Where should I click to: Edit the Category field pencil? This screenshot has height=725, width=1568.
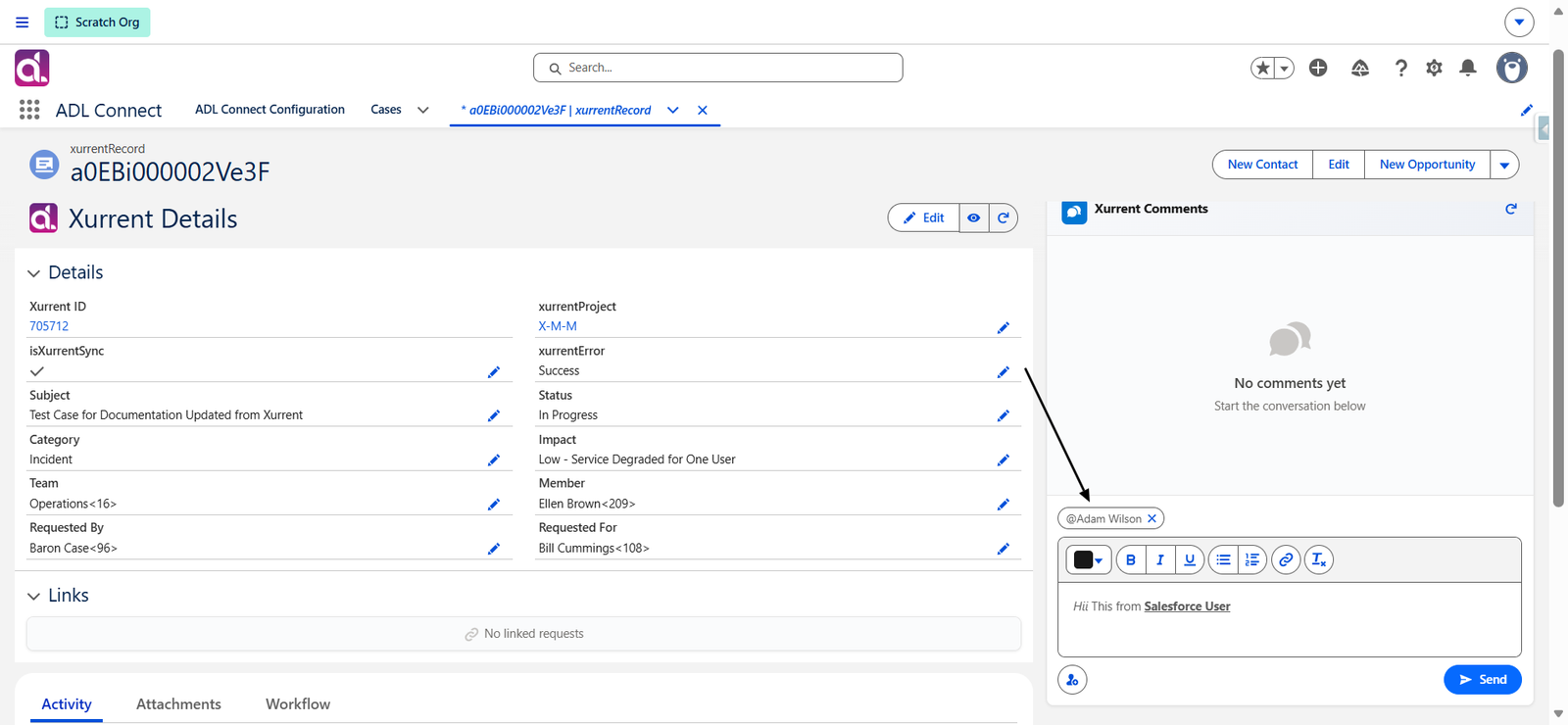pos(494,460)
